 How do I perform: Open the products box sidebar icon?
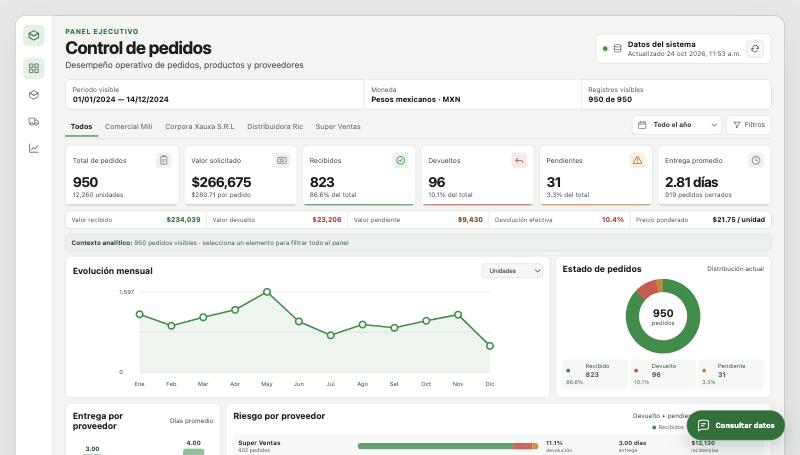coord(34,95)
